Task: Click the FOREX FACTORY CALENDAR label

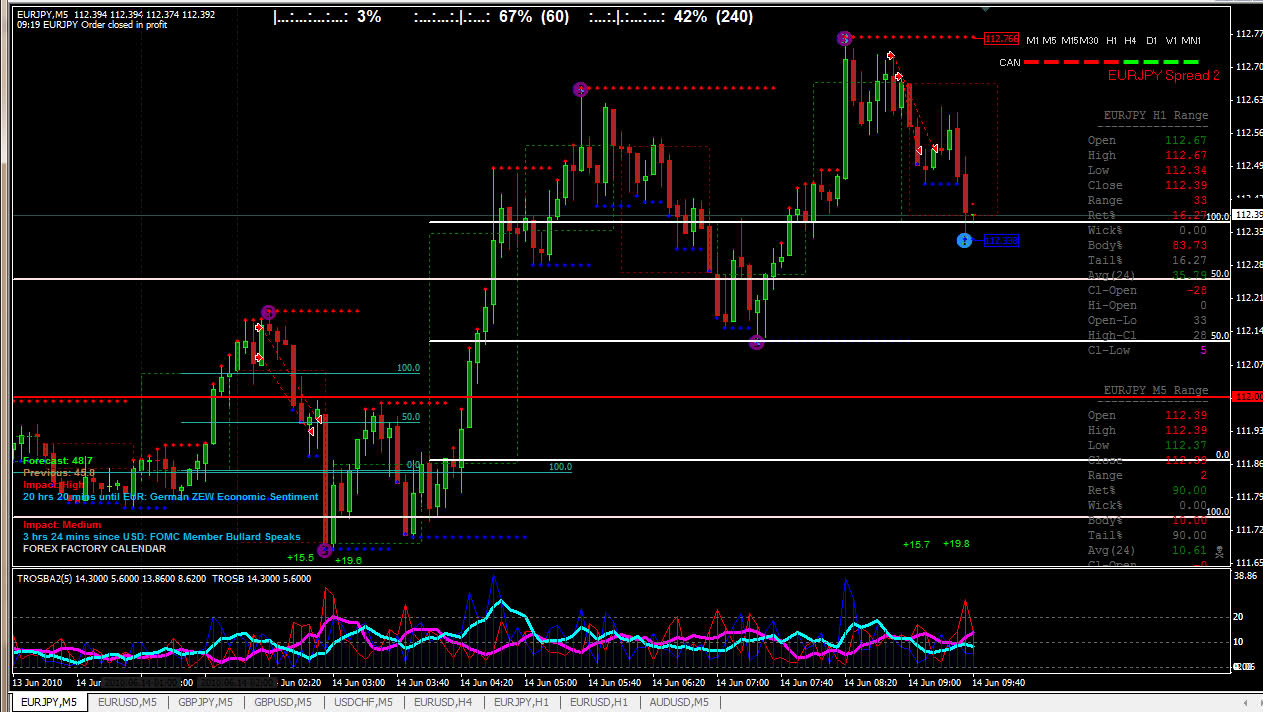Action: point(95,549)
